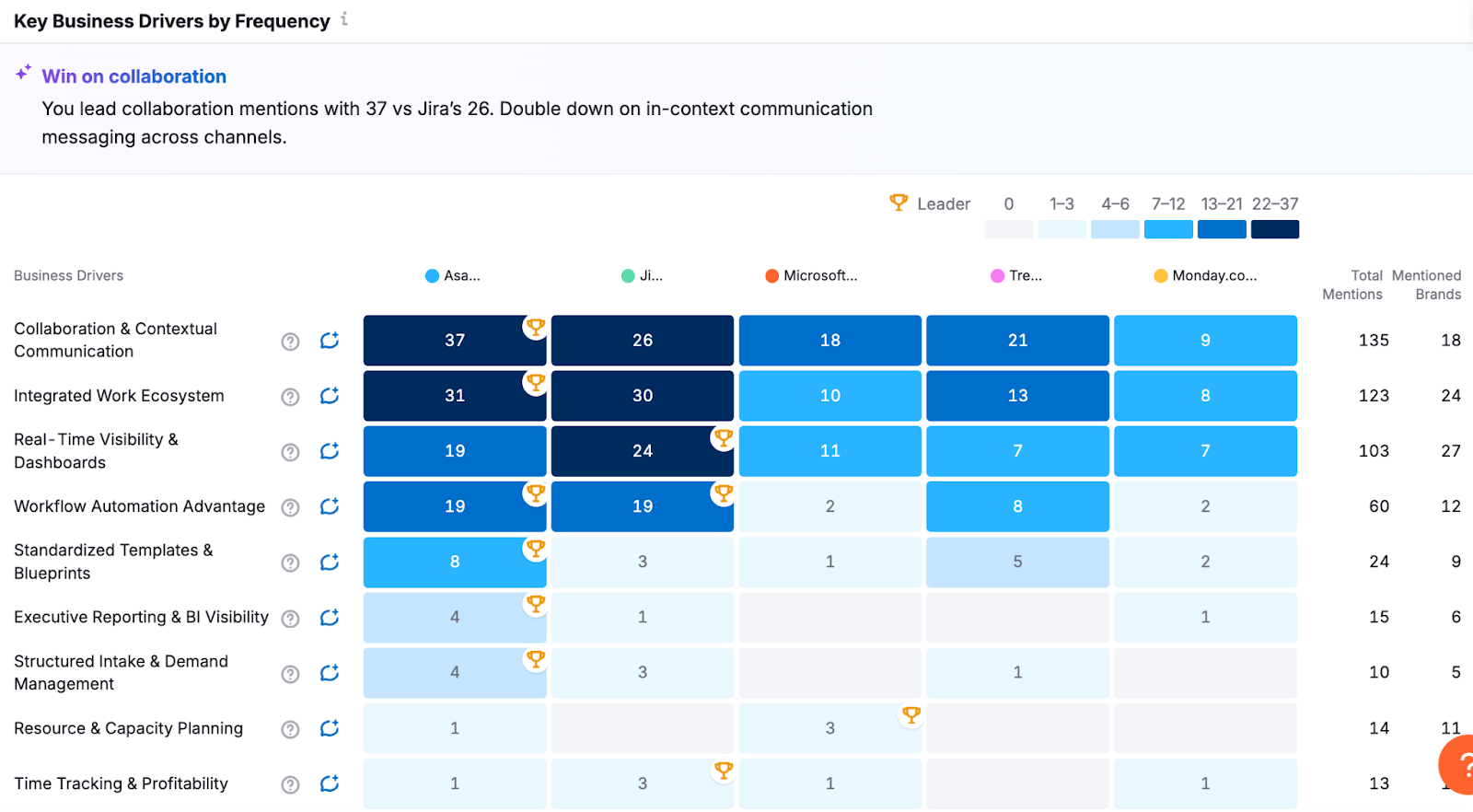Open the help tooltip for Collaboration & Contextual Communication
The height and width of the screenshot is (812, 1473).
click(289, 341)
